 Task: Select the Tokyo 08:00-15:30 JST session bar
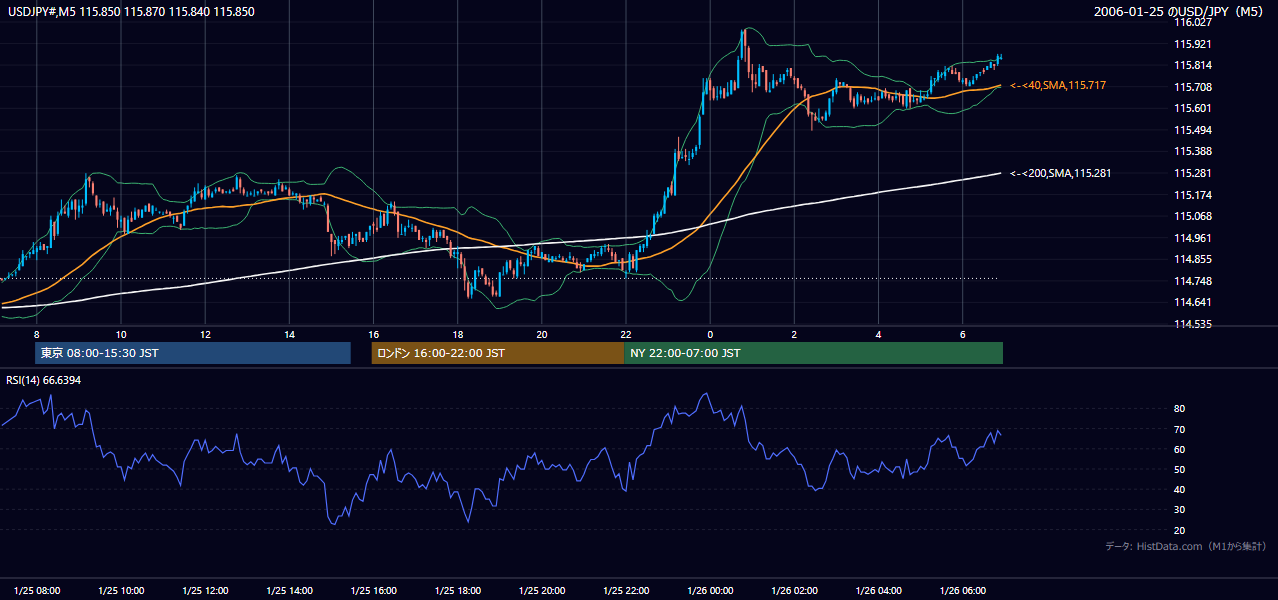click(x=193, y=353)
